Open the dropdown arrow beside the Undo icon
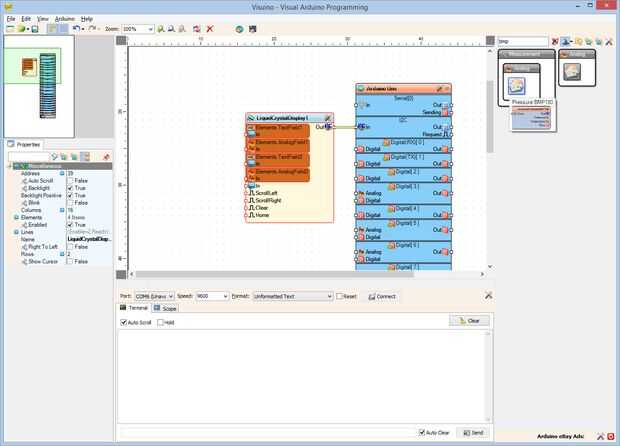This screenshot has height=446, width=620. [x=83, y=29]
